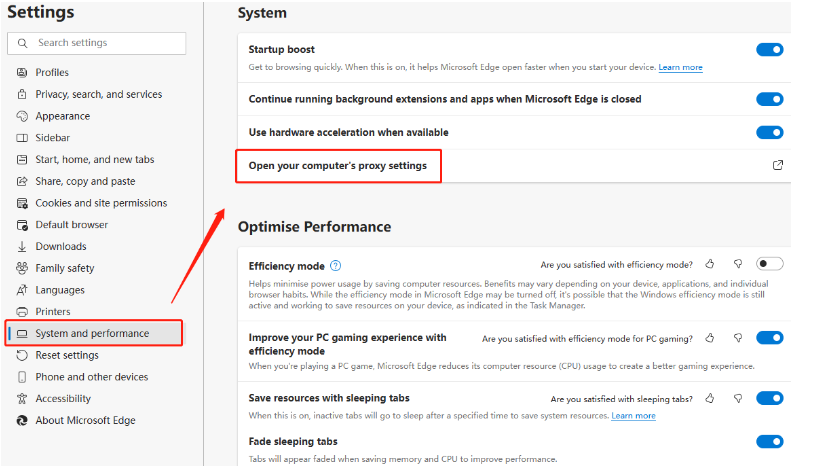Disable the Save resources with sleeping tabs switch
818x473 pixels.
point(769,398)
